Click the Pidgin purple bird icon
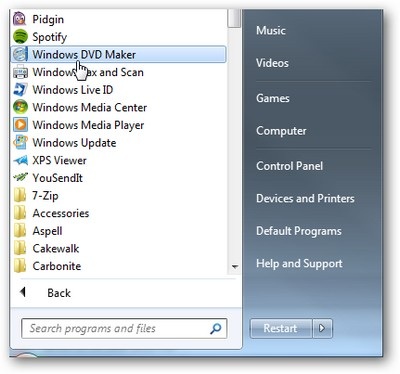Image resolution: width=400 pixels, height=374 pixels. (20, 18)
